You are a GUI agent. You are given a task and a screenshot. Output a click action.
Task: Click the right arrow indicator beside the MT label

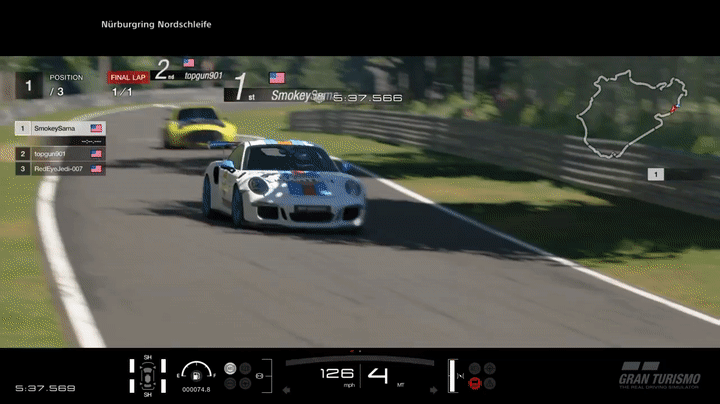[433, 390]
